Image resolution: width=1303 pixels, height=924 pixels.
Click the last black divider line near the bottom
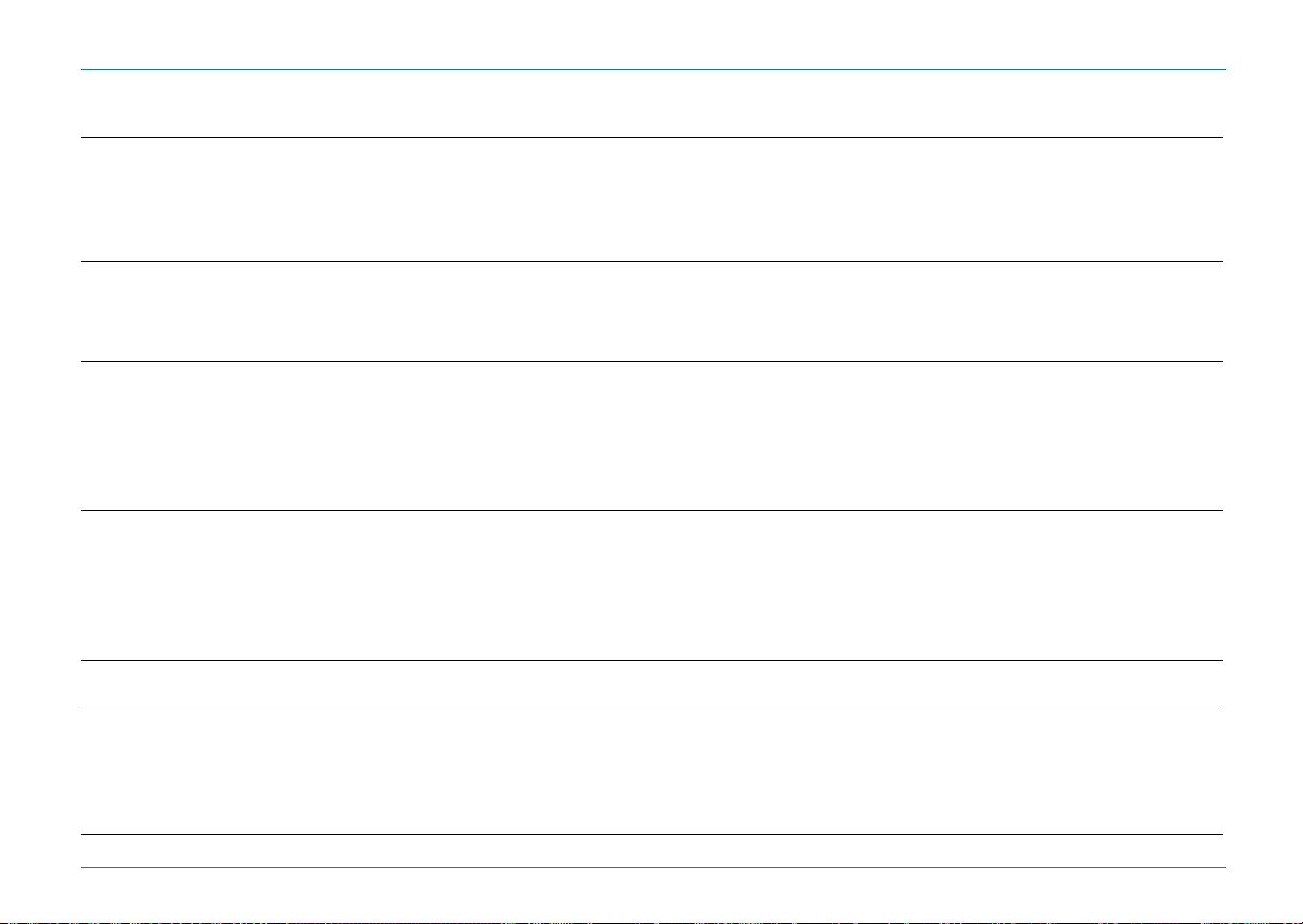pyautogui.click(x=651, y=834)
